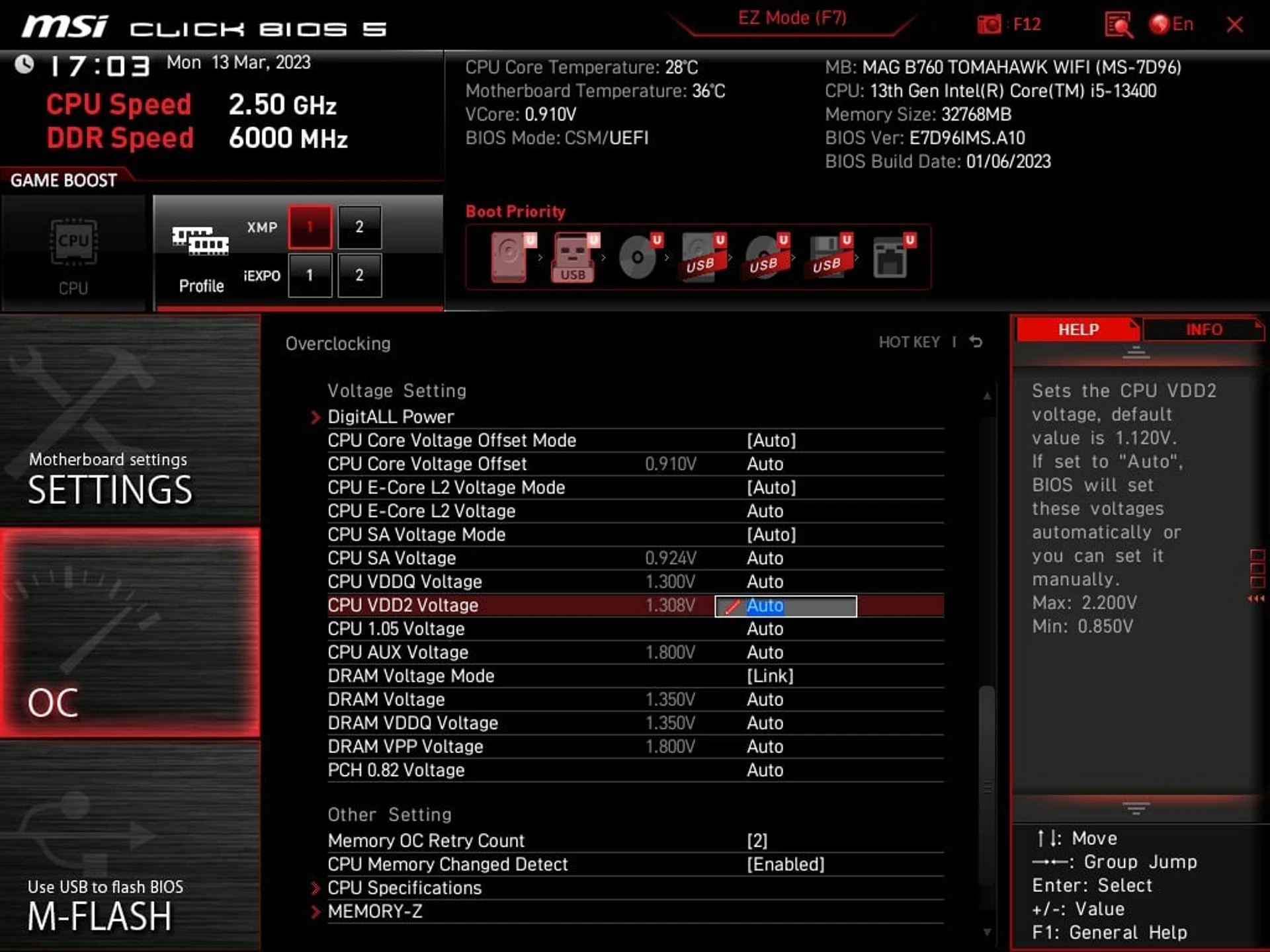Select the USB hard disk boot device
Screen dimensions: 1270x952
pos(703,258)
